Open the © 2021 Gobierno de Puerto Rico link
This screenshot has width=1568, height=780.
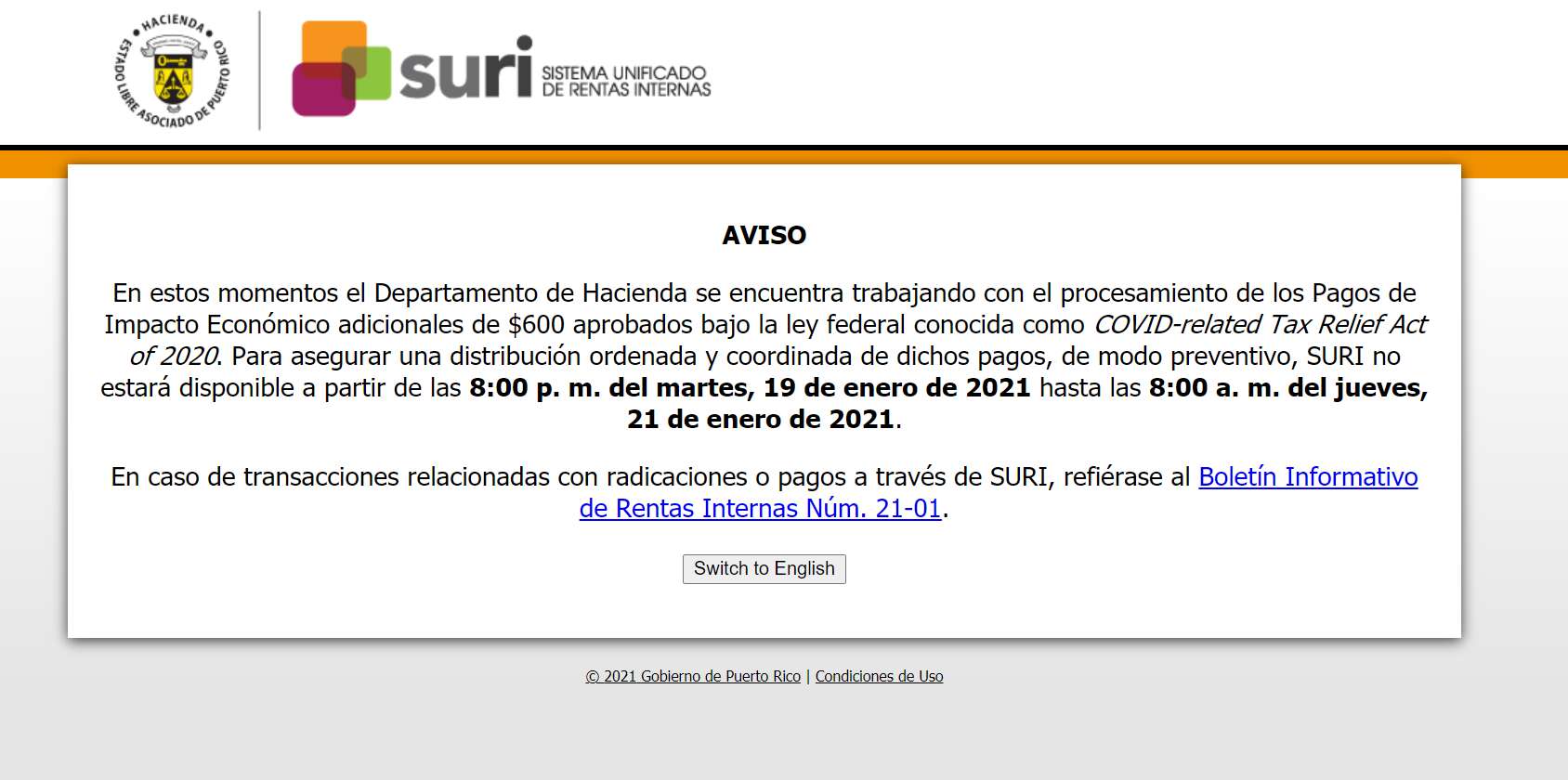click(x=692, y=676)
